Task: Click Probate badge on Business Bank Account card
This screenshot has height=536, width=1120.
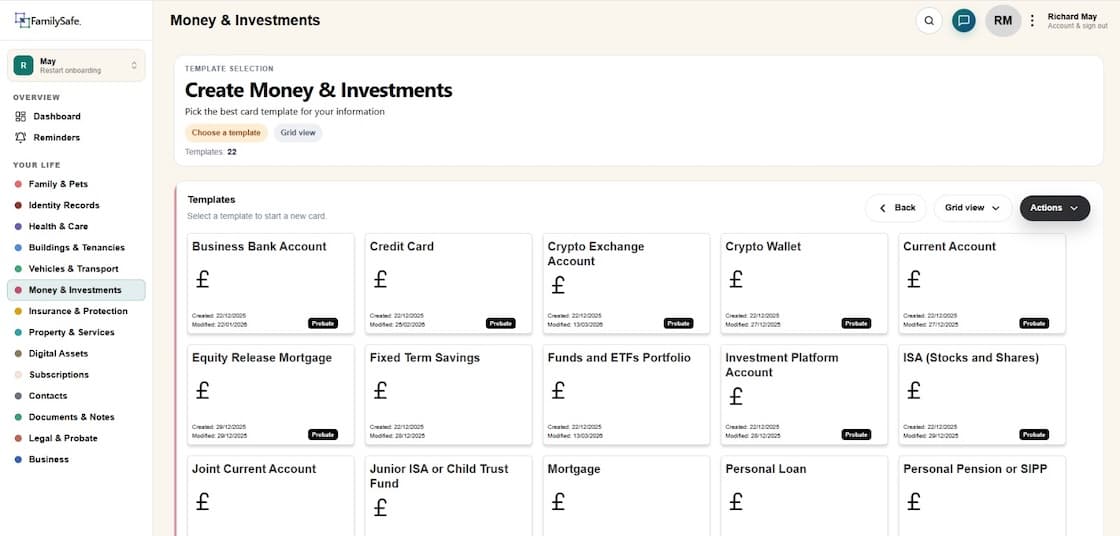Action: click(x=323, y=323)
